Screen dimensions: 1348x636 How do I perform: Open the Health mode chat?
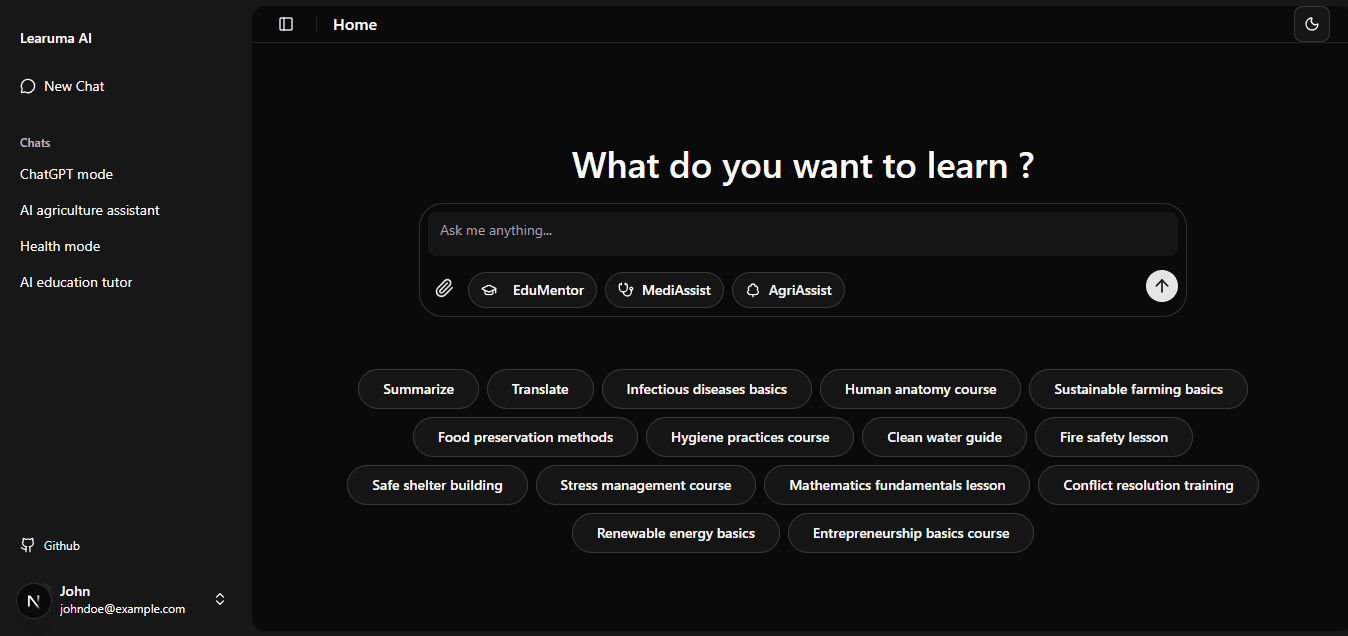click(x=60, y=246)
